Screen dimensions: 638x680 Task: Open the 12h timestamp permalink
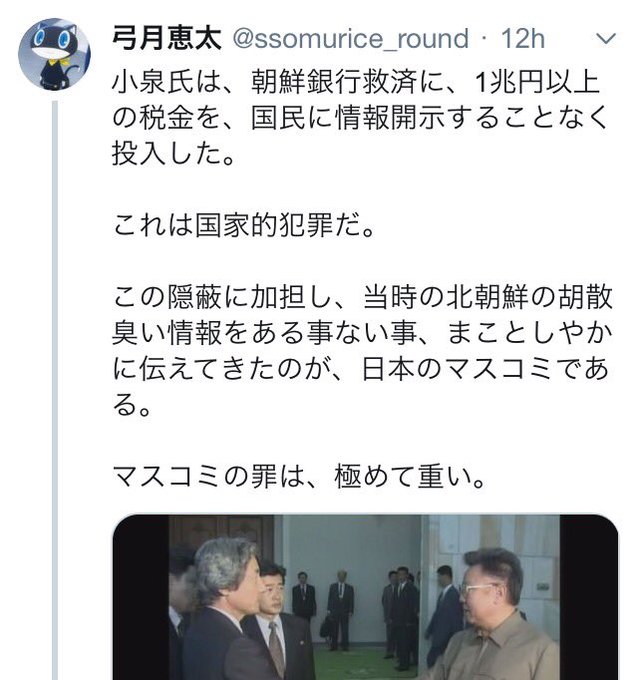click(x=523, y=39)
